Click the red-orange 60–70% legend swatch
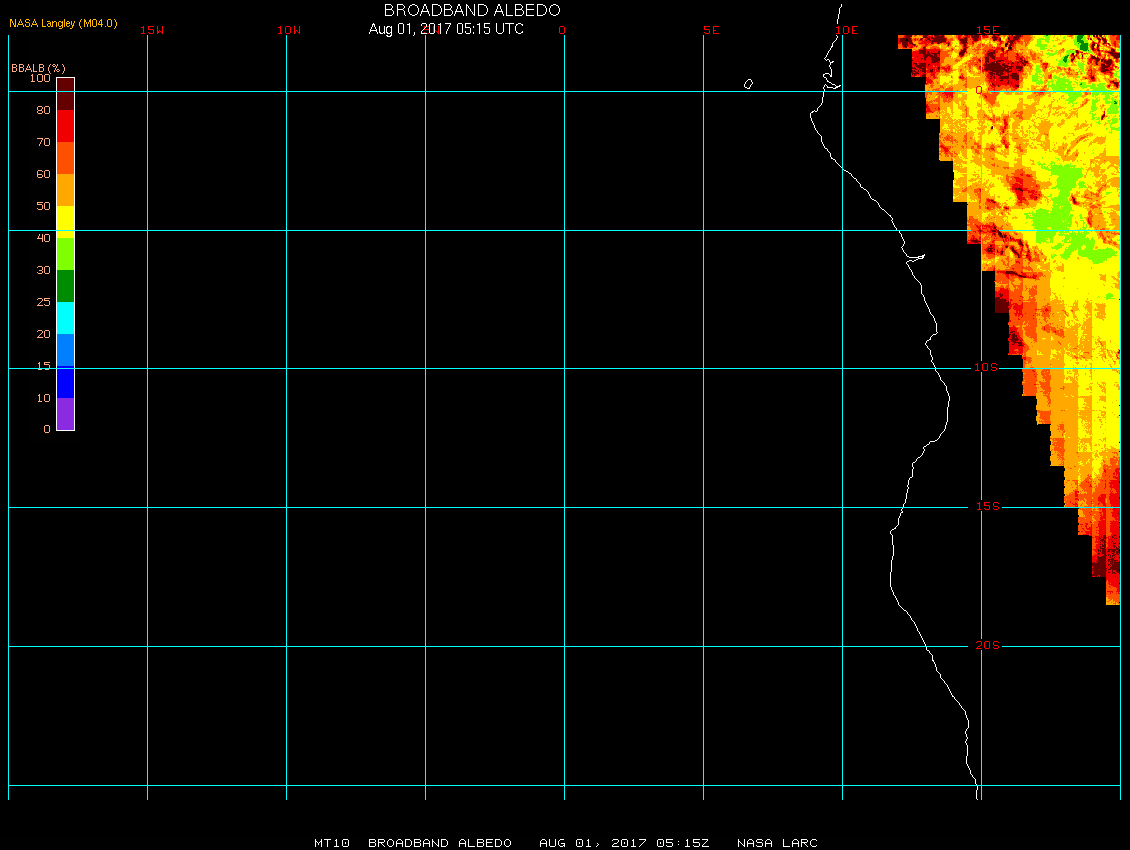The width and height of the screenshot is (1130, 850). pos(66,158)
